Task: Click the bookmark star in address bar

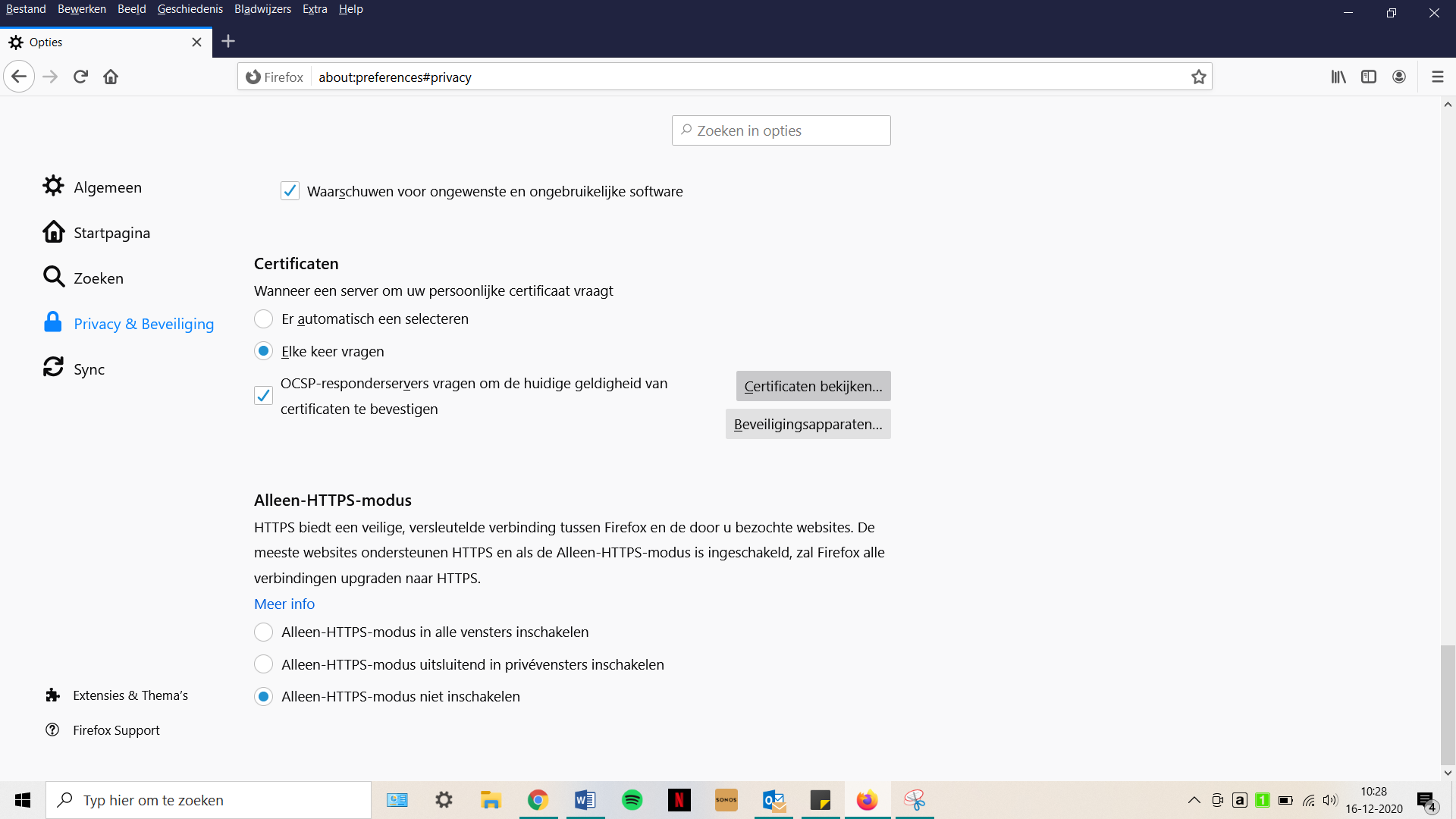Action: click(x=1198, y=77)
